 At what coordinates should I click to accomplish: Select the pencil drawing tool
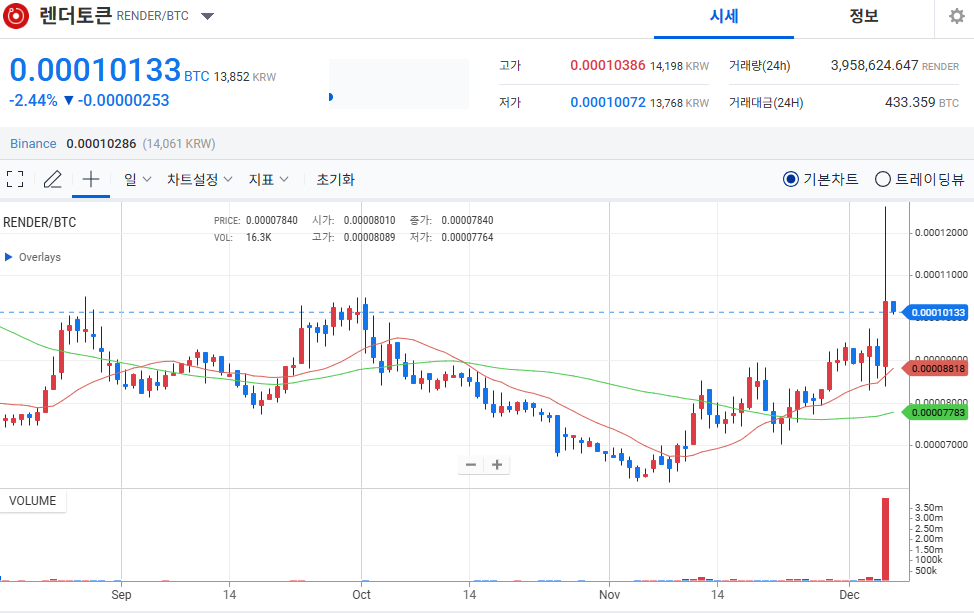click(x=53, y=179)
